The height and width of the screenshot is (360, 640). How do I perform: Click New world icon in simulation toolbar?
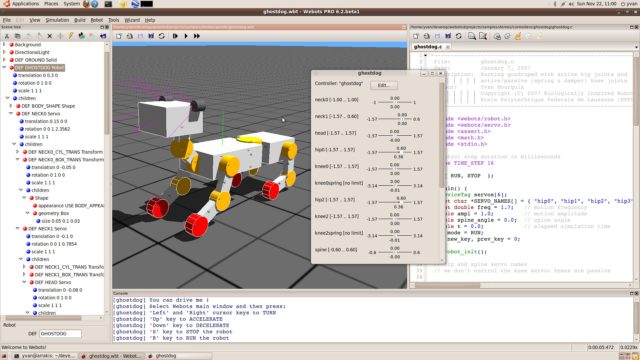click(x=119, y=36)
